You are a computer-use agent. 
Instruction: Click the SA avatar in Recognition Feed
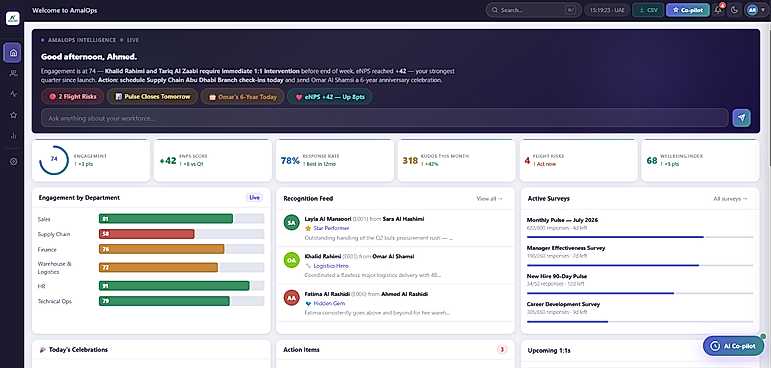click(x=292, y=222)
